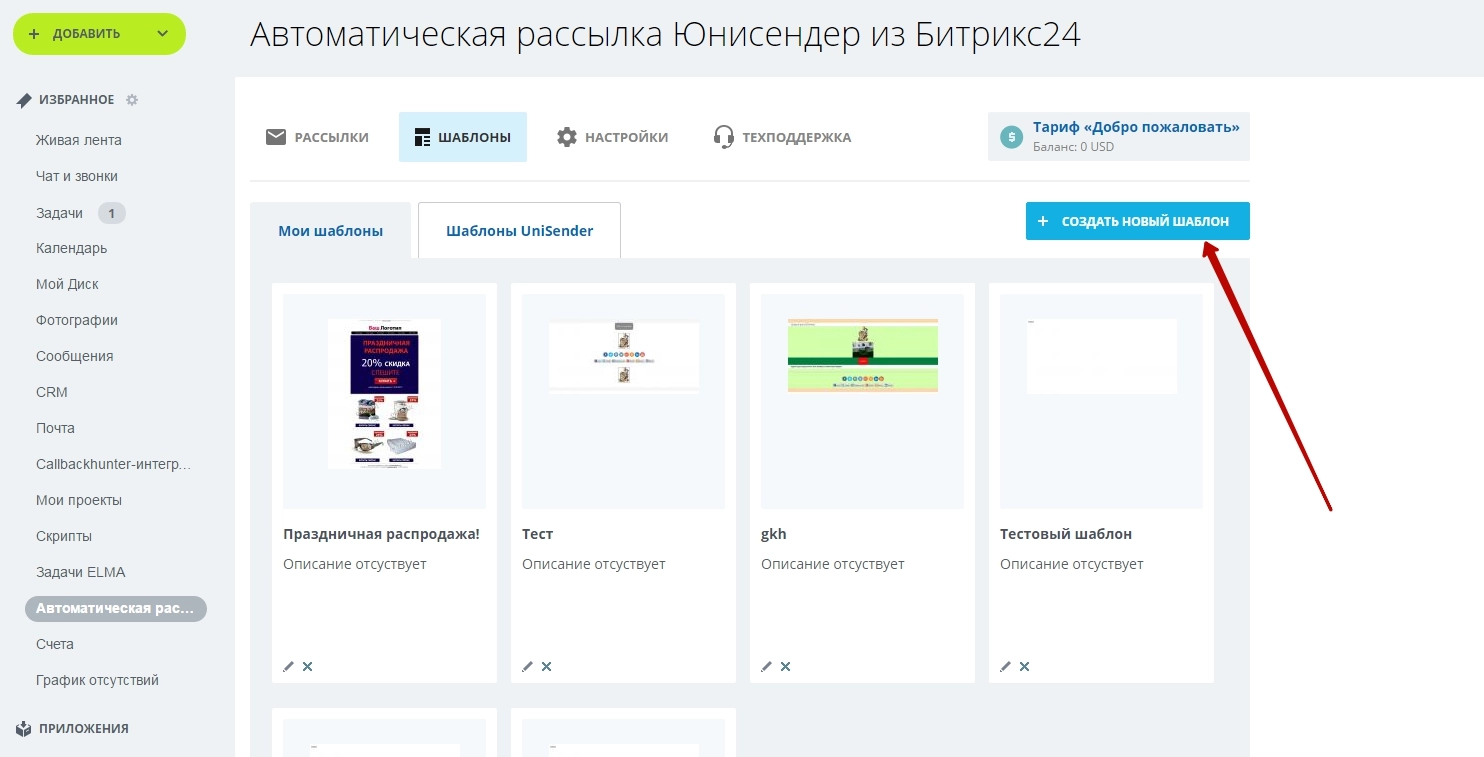The image size is (1484, 757).
Task: Open Задачи in the sidebar
Action: coord(59,212)
